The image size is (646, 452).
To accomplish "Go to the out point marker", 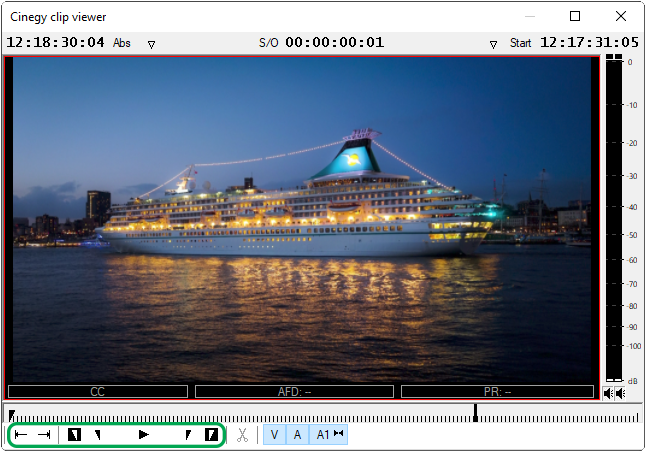I will point(187,435).
